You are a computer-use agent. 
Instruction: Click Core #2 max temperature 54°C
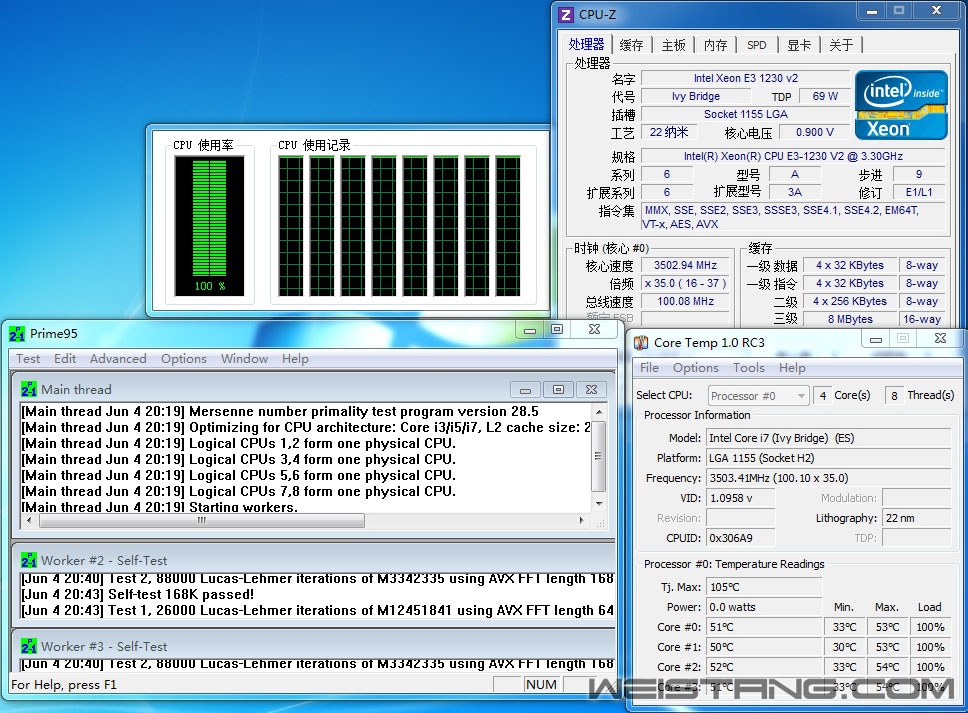887,667
